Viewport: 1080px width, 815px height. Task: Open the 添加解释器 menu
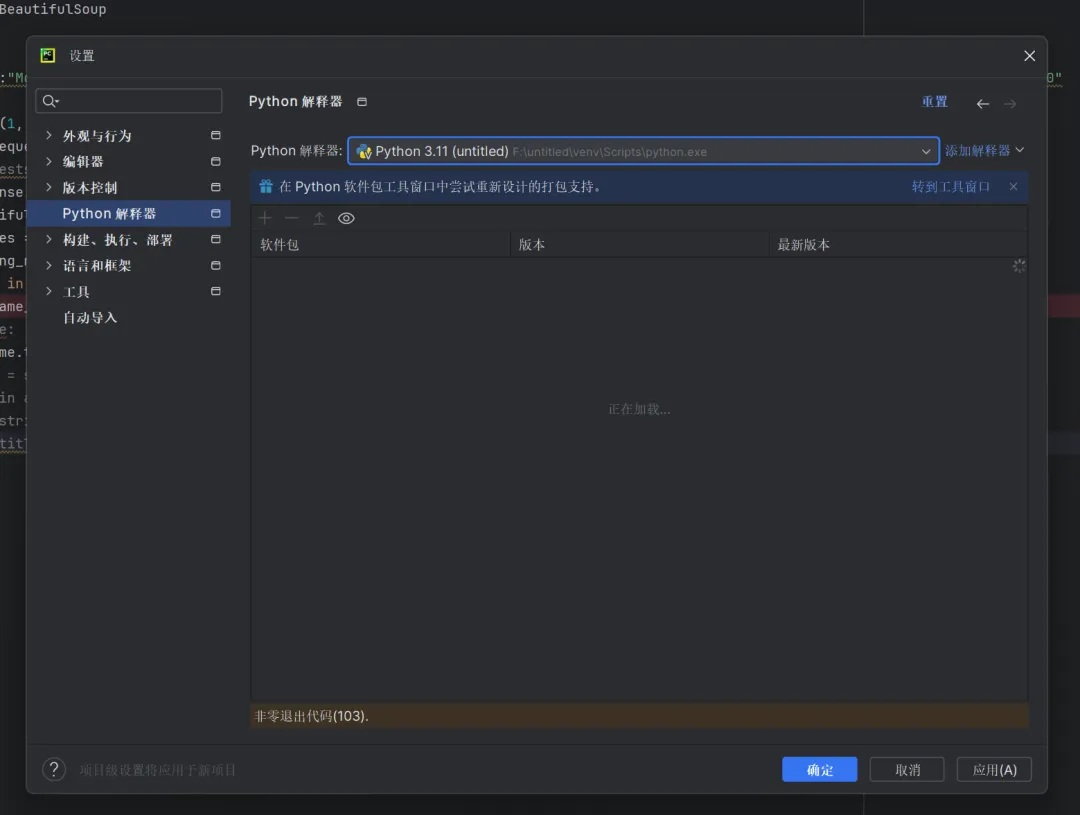(x=984, y=150)
